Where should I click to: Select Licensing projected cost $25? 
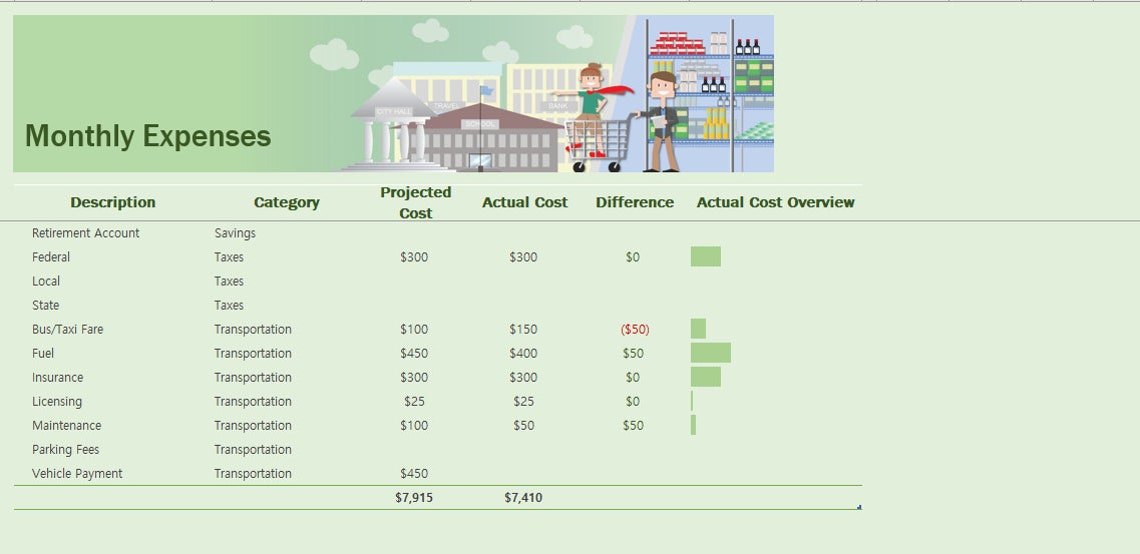coord(414,401)
